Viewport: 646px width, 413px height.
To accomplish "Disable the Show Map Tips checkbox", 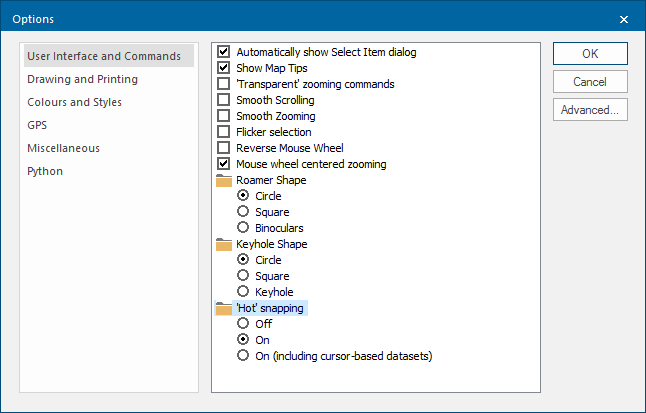I will 224,68.
